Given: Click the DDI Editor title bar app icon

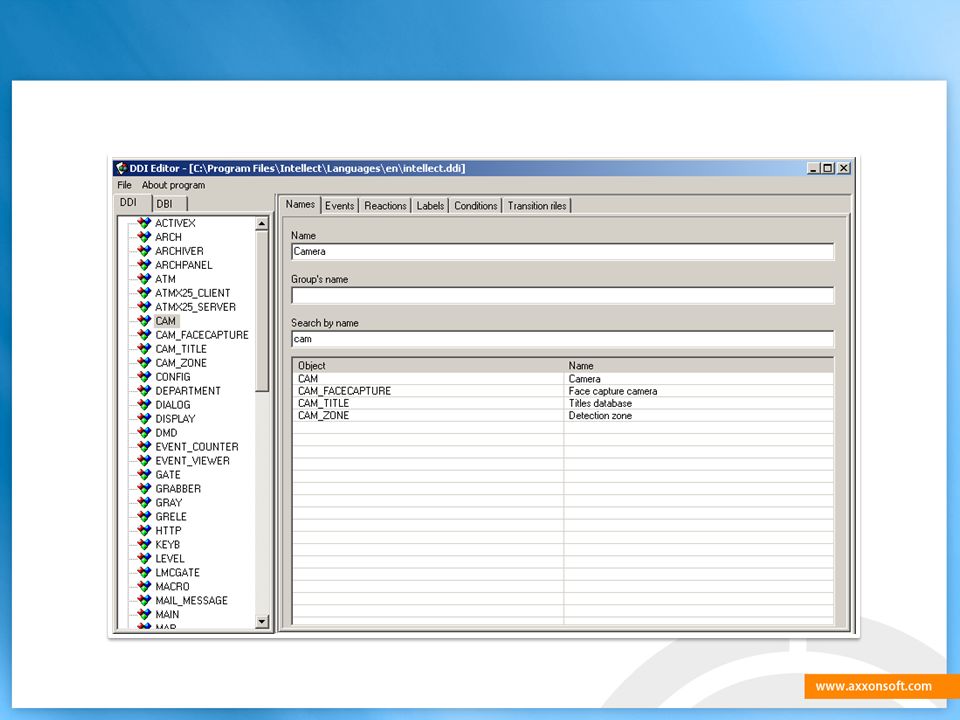Looking at the screenshot, I should point(122,168).
